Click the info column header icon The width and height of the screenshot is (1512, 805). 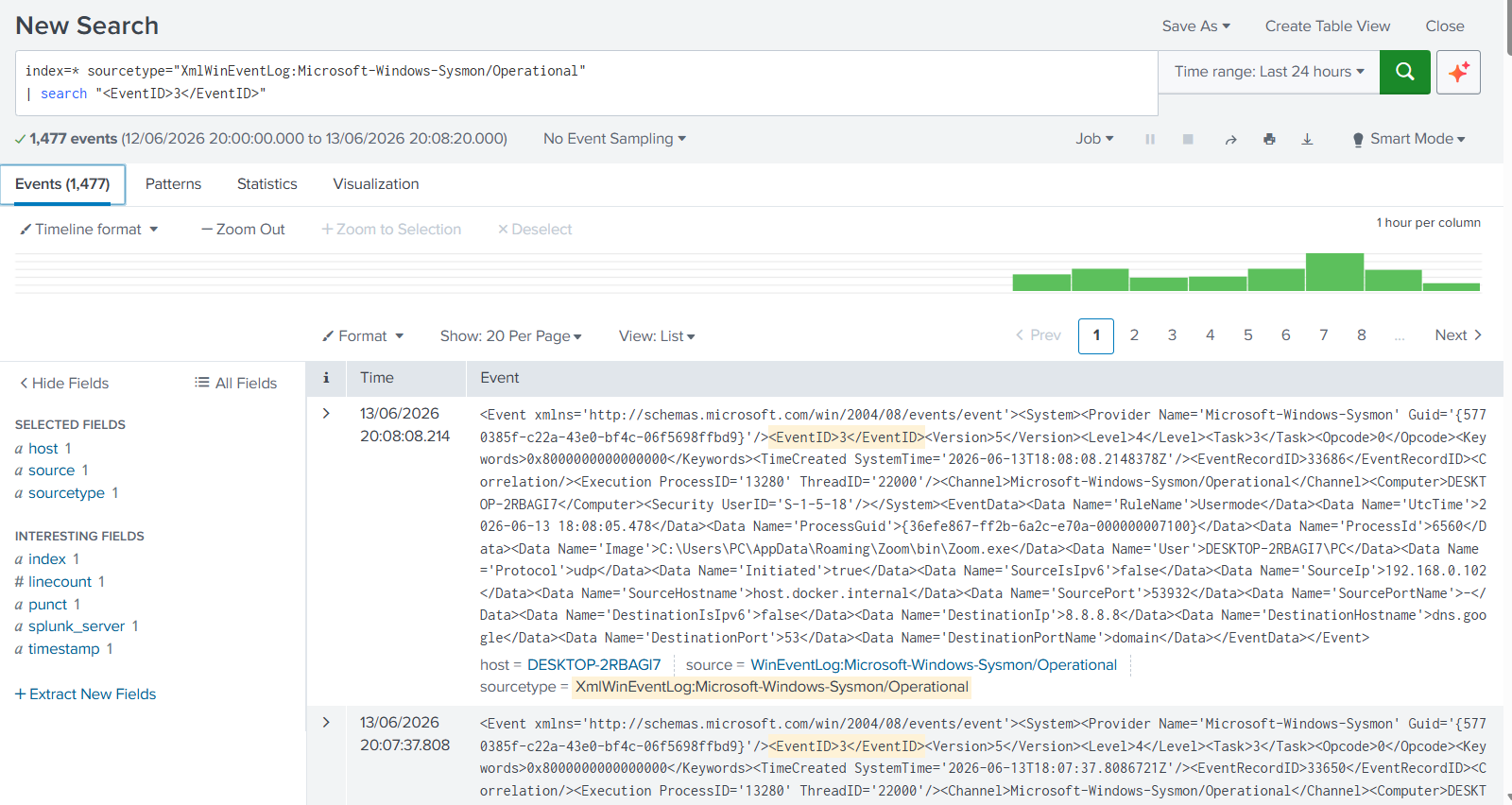pyautogui.click(x=326, y=378)
